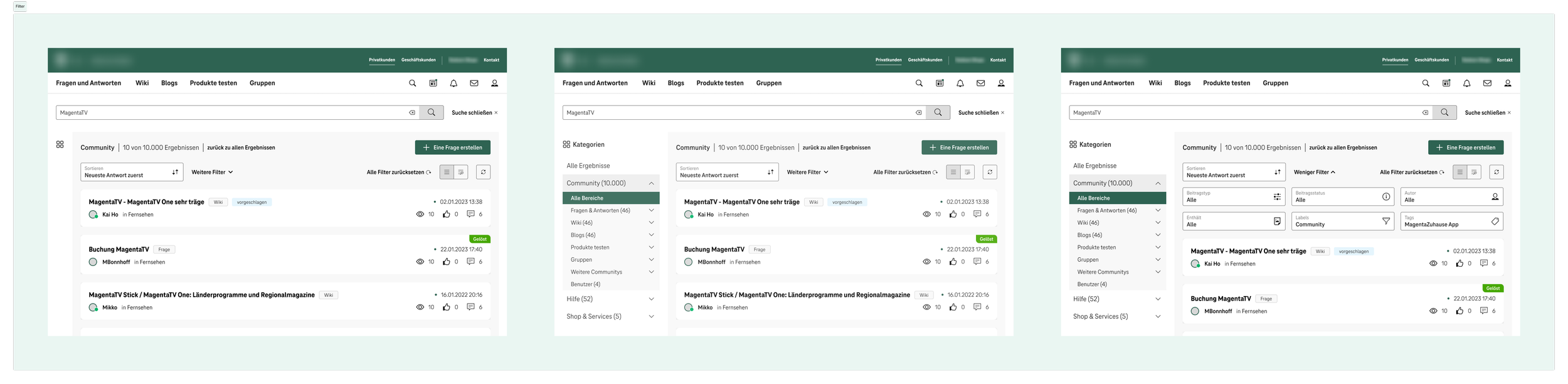Image resolution: width=1568 pixels, height=384 pixels.
Task: Open Autor filter dropdown in third screen
Action: point(1452,196)
